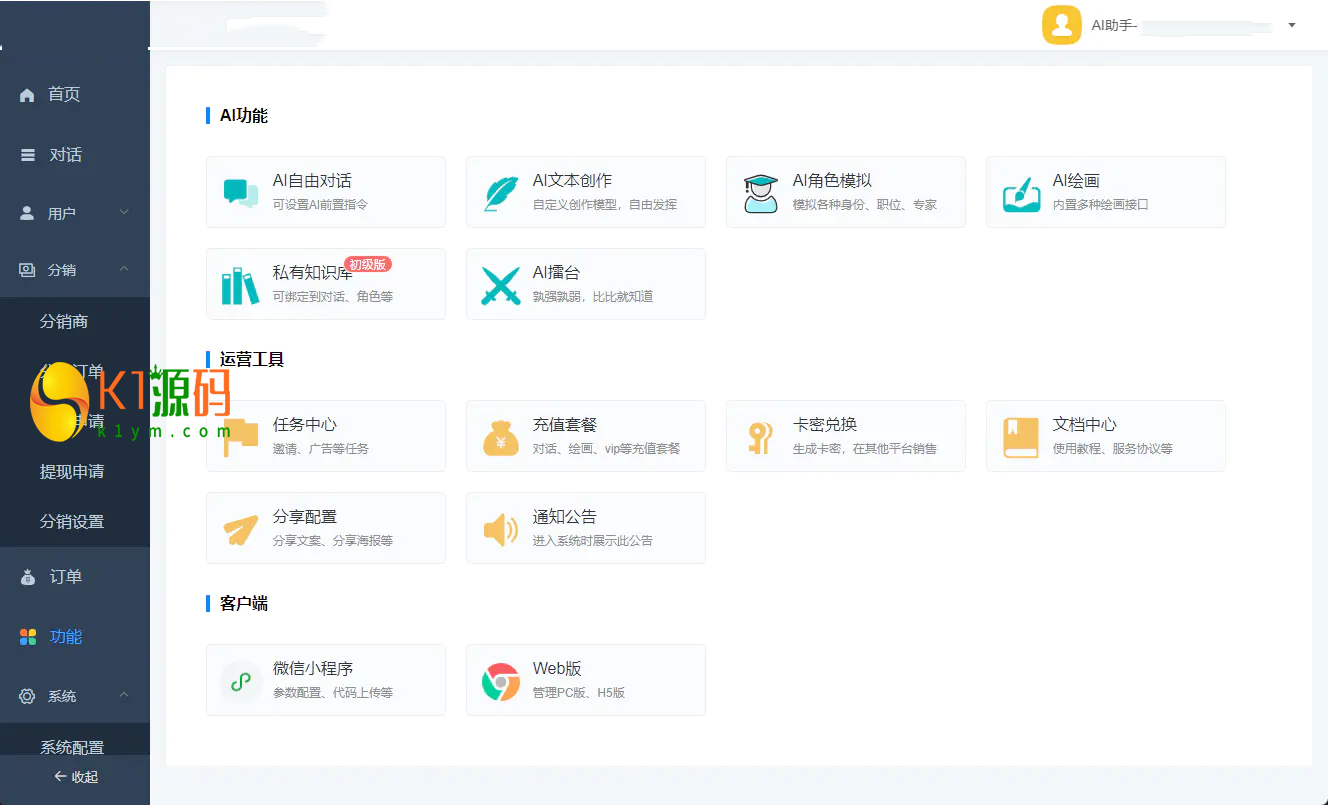Viewport: 1328px width, 805px height.
Task: Expand the 用户 sidebar menu
Action: click(74, 213)
